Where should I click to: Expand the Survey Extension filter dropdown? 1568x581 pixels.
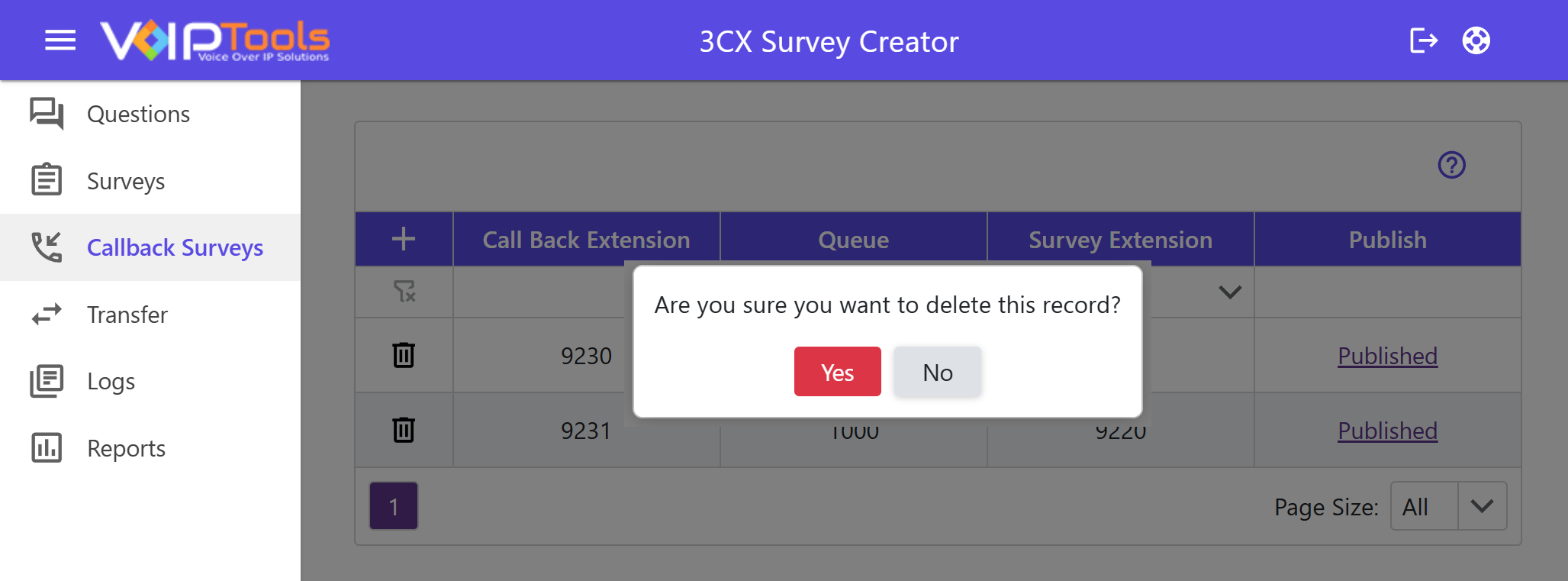(x=1230, y=292)
